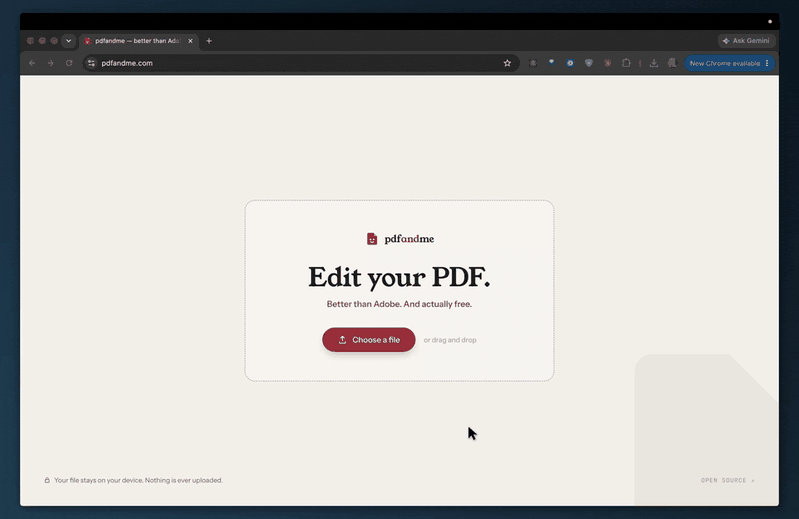Click the 'Your file stays on your device' notice
This screenshot has width=799, height=519.
[138, 480]
